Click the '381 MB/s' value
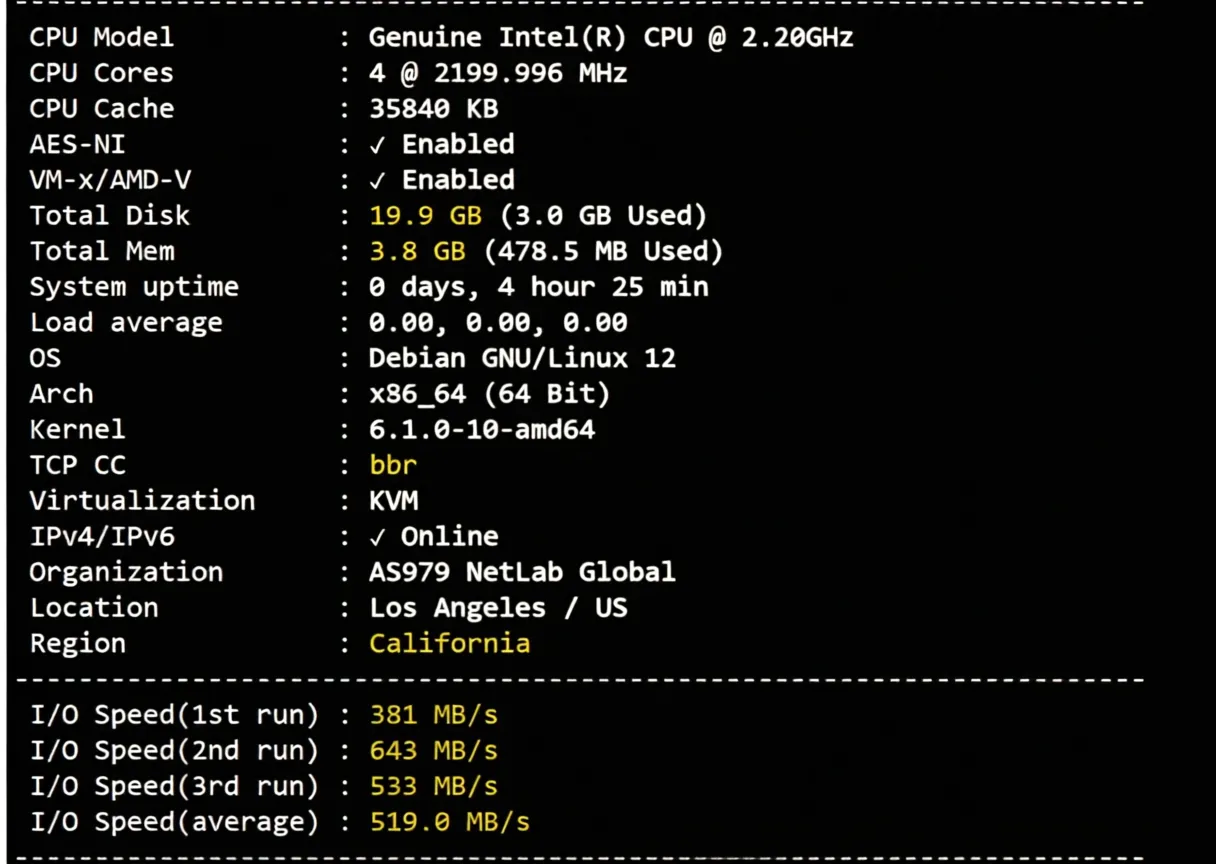Viewport: 1216px width, 864px height. (434, 715)
